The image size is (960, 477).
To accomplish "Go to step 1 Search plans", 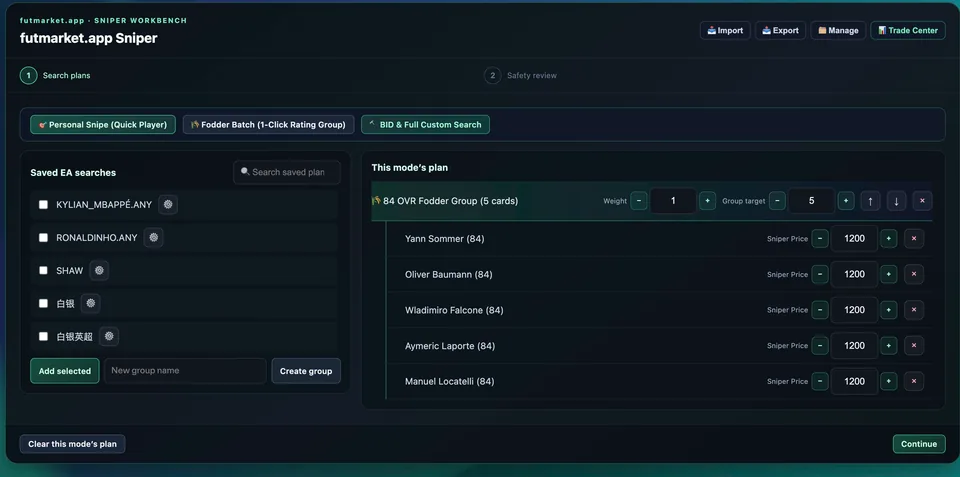I will pos(56,75).
